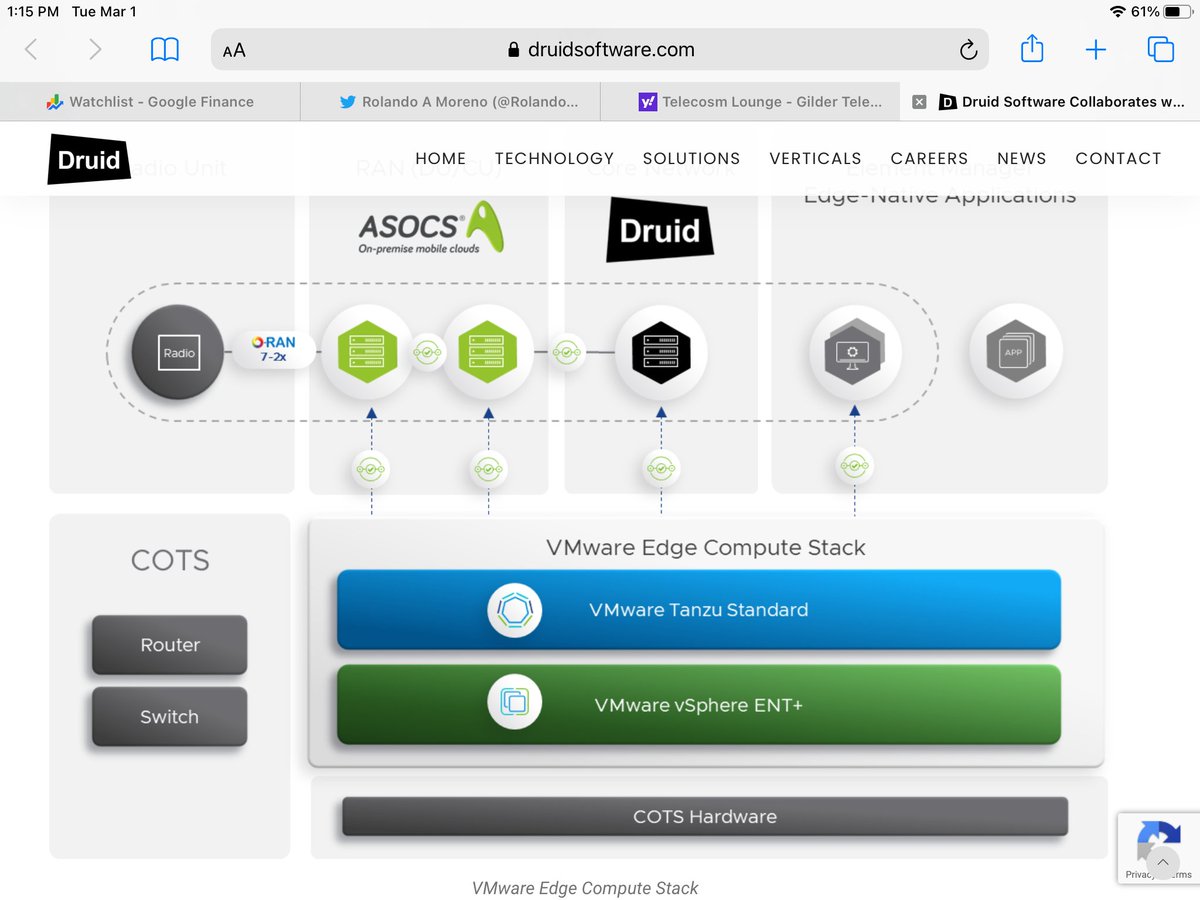Click the vSphere stacked squares icon
Image resolution: width=1200 pixels, height=900 pixels.
[x=514, y=701]
